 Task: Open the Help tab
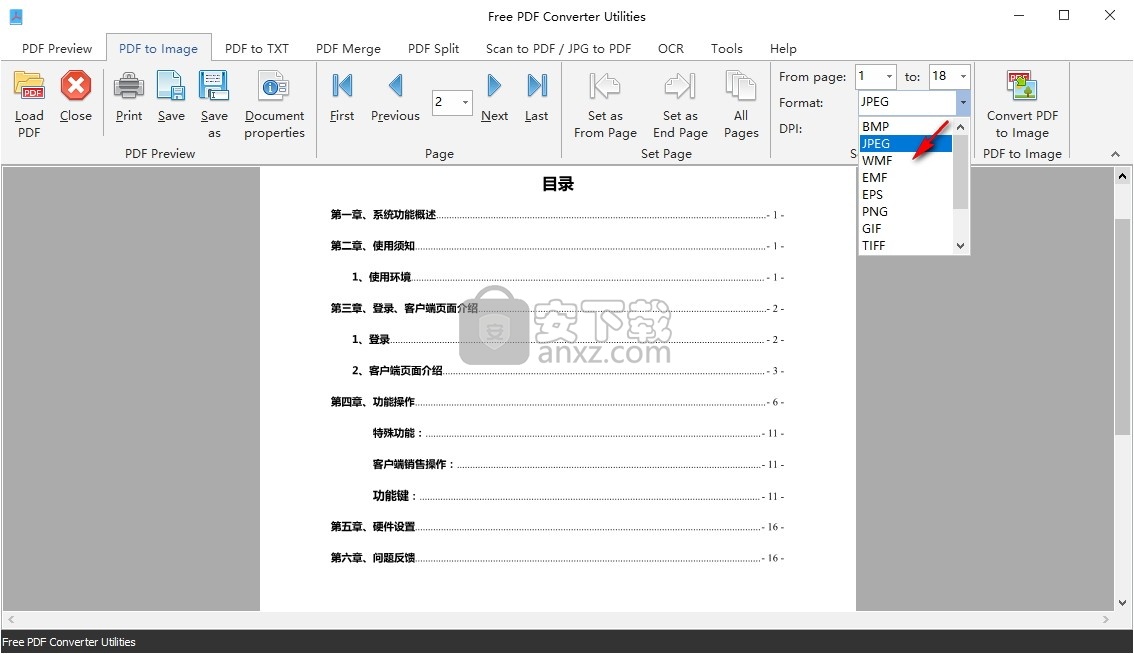point(783,48)
